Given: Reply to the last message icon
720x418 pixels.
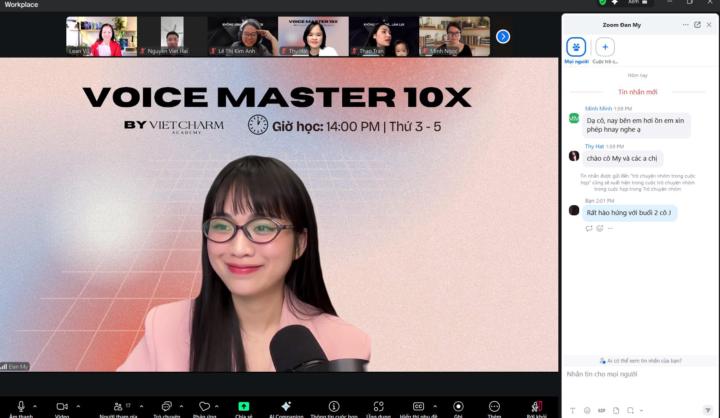Looking at the screenshot, I should (x=589, y=228).
